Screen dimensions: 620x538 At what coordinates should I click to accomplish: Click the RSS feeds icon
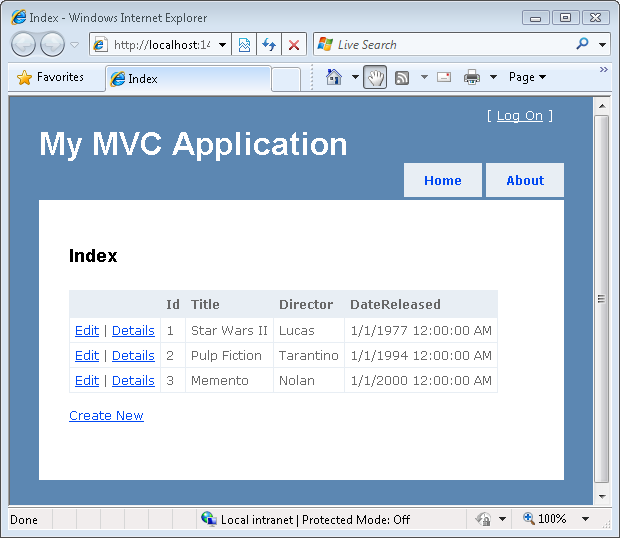(x=402, y=77)
